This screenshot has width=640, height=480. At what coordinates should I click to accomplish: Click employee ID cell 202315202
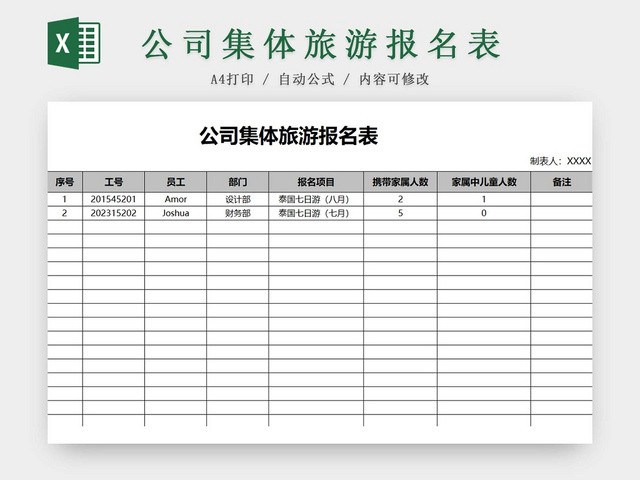click(113, 213)
